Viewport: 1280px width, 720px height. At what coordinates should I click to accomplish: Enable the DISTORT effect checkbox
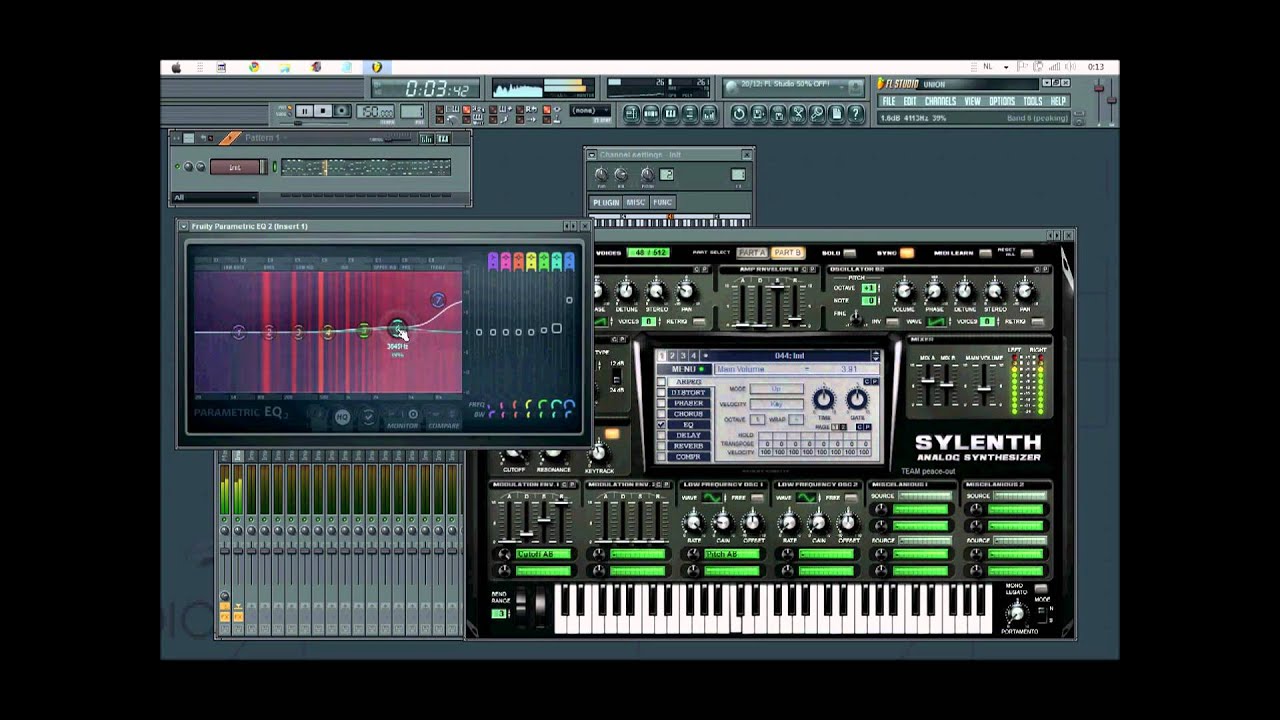click(x=661, y=392)
